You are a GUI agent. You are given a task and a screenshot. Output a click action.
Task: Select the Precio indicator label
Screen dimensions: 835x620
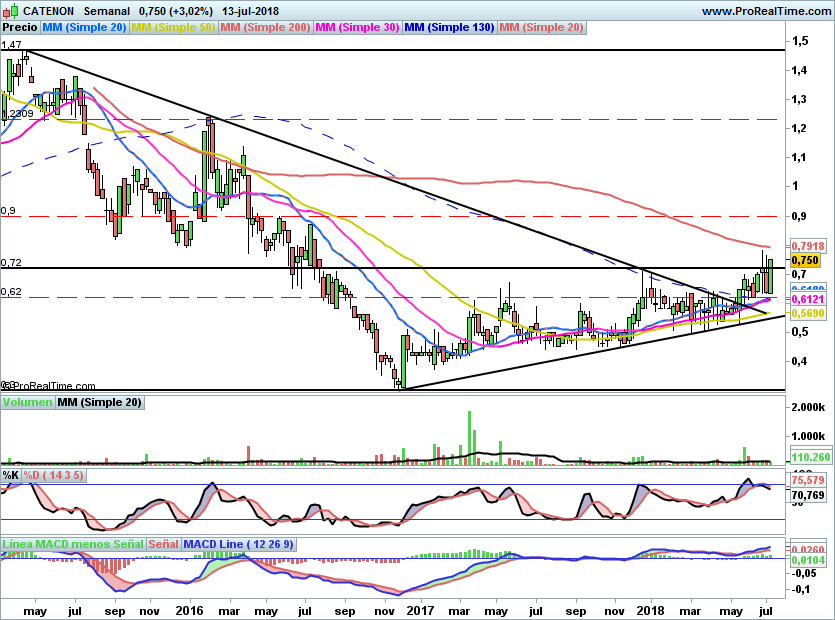pos(19,28)
